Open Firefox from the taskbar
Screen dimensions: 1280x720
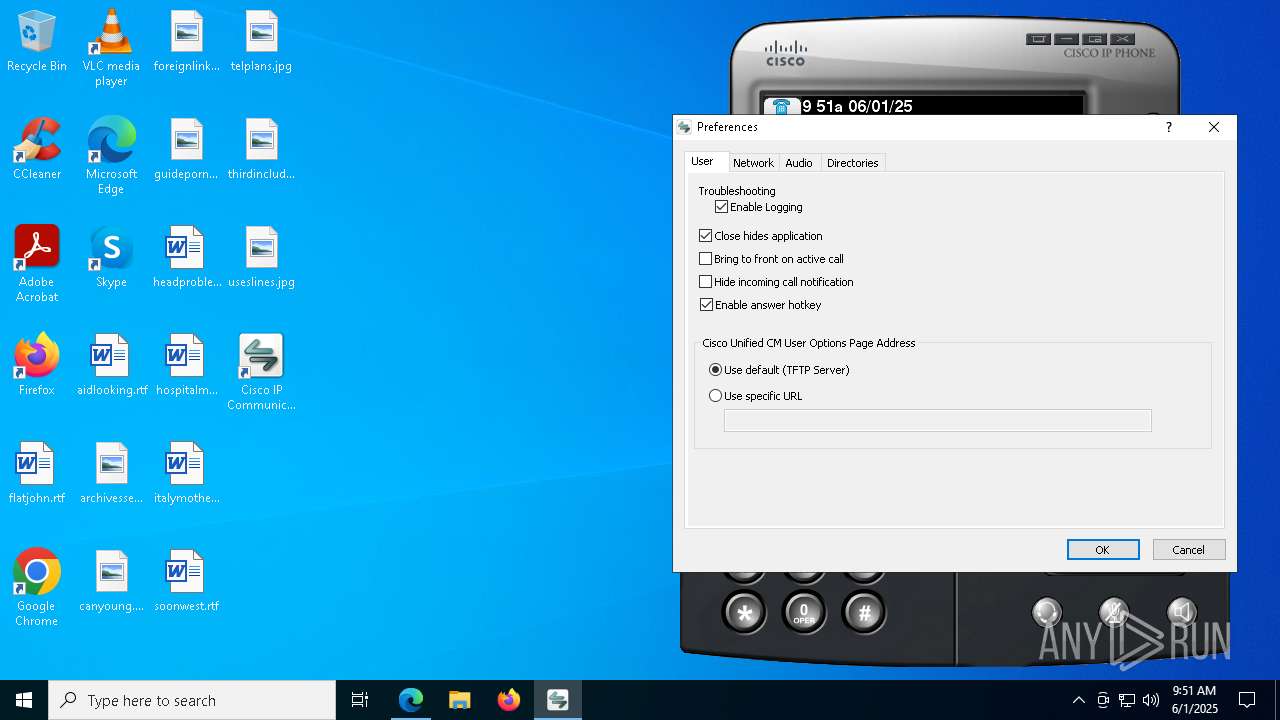[508, 700]
